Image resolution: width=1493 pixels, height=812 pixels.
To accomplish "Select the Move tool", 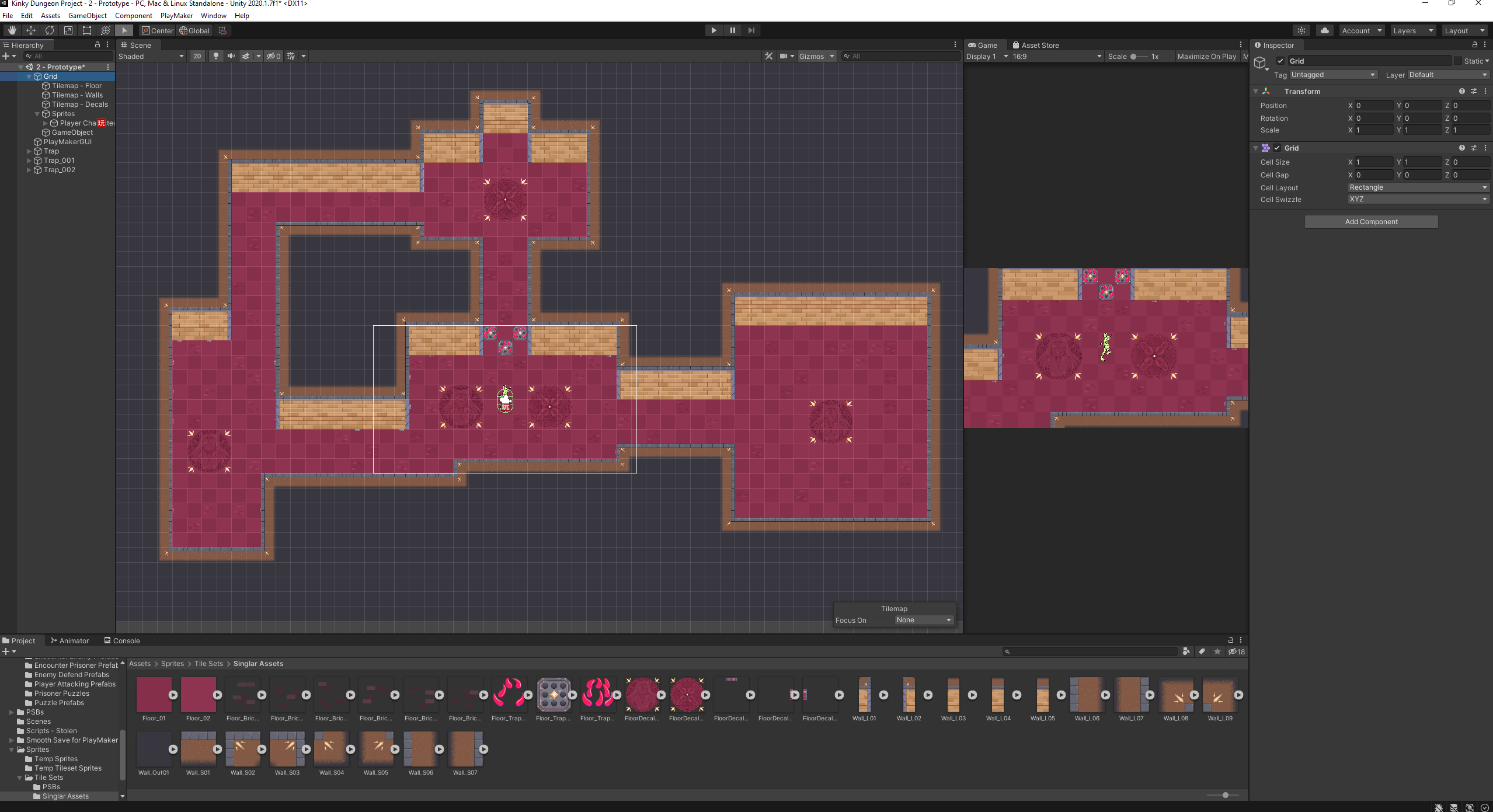I will click(30, 30).
